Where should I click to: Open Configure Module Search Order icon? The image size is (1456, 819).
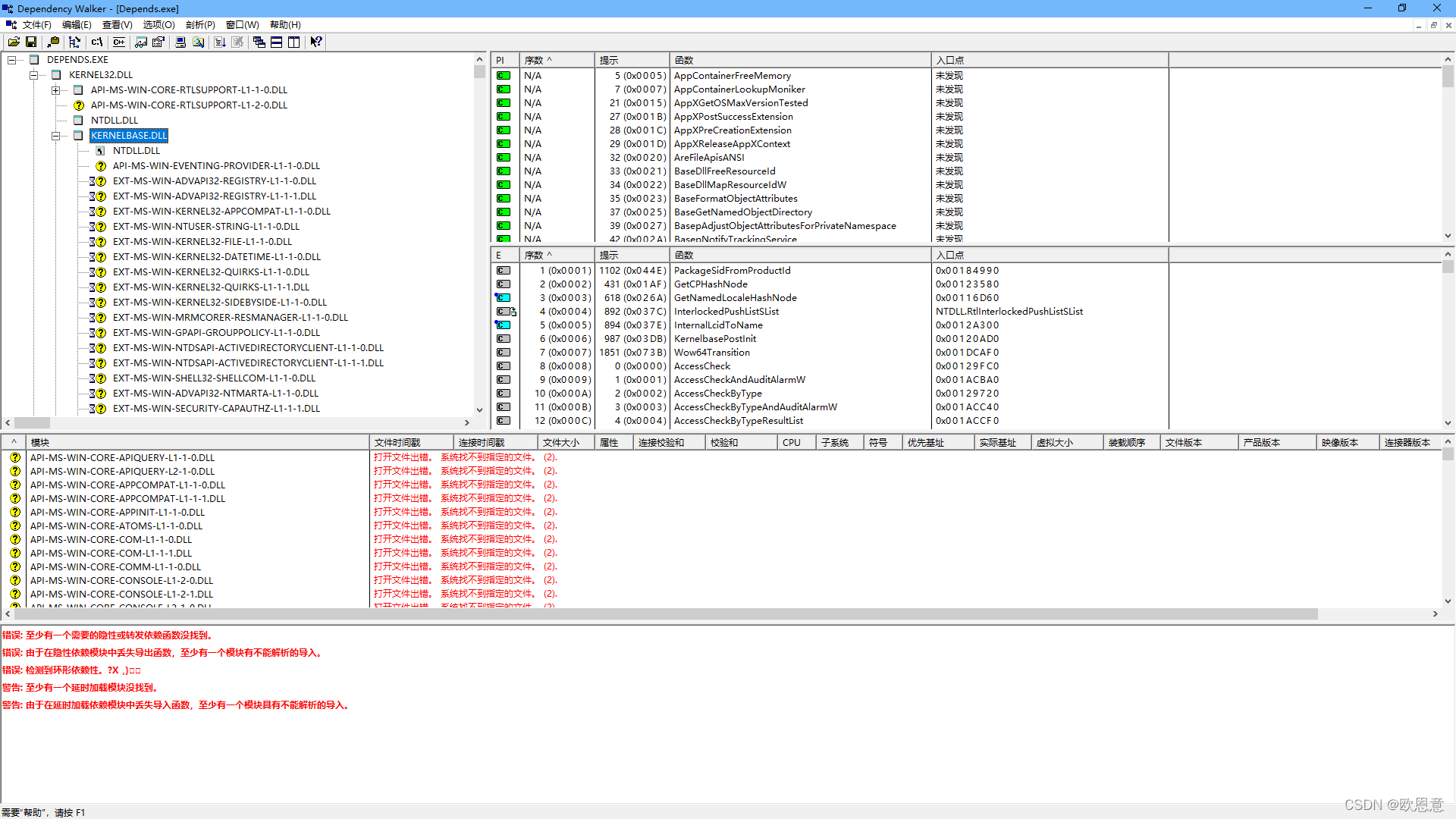tap(198, 42)
